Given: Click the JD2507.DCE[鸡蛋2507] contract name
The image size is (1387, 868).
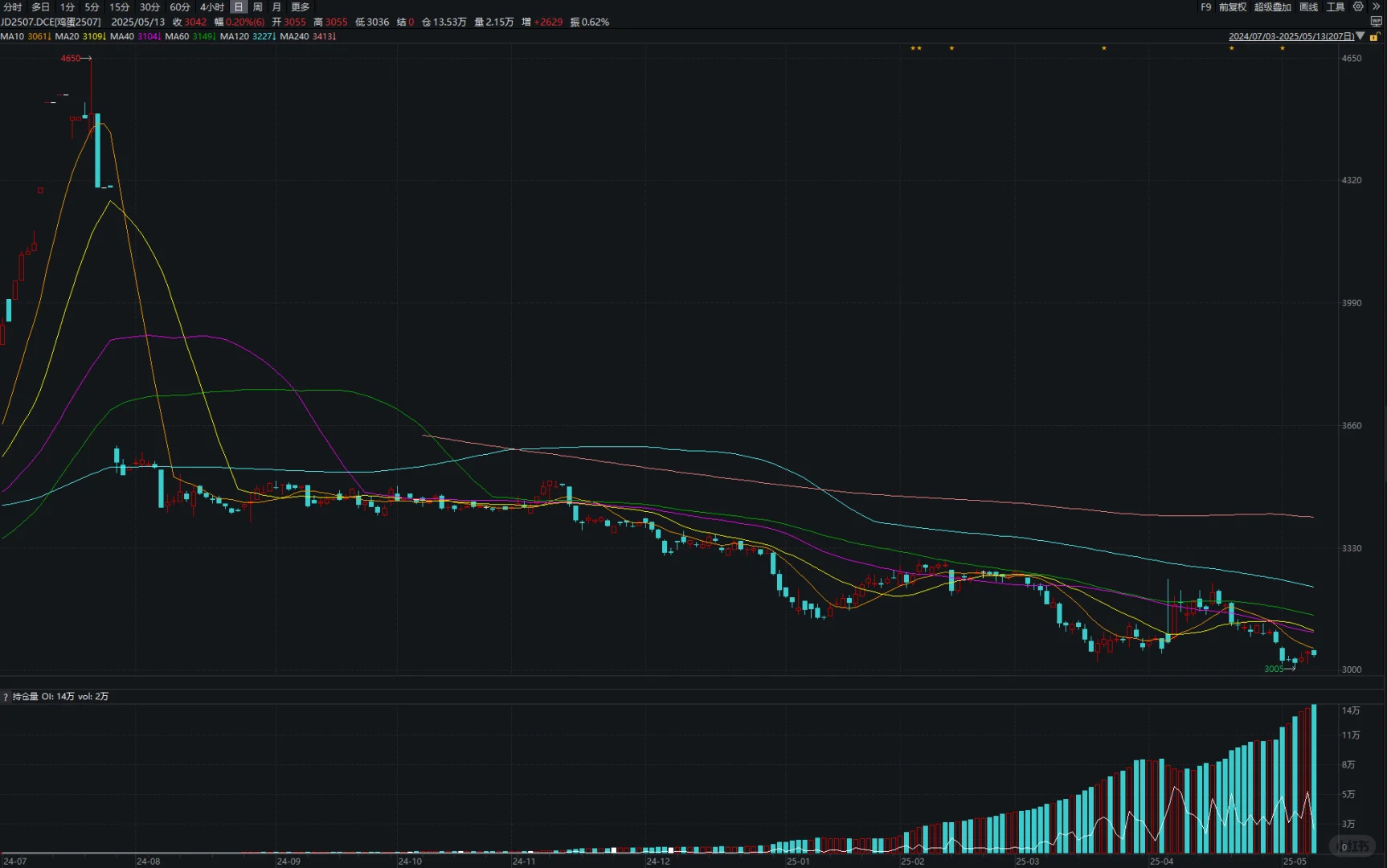Looking at the screenshot, I should (x=51, y=22).
